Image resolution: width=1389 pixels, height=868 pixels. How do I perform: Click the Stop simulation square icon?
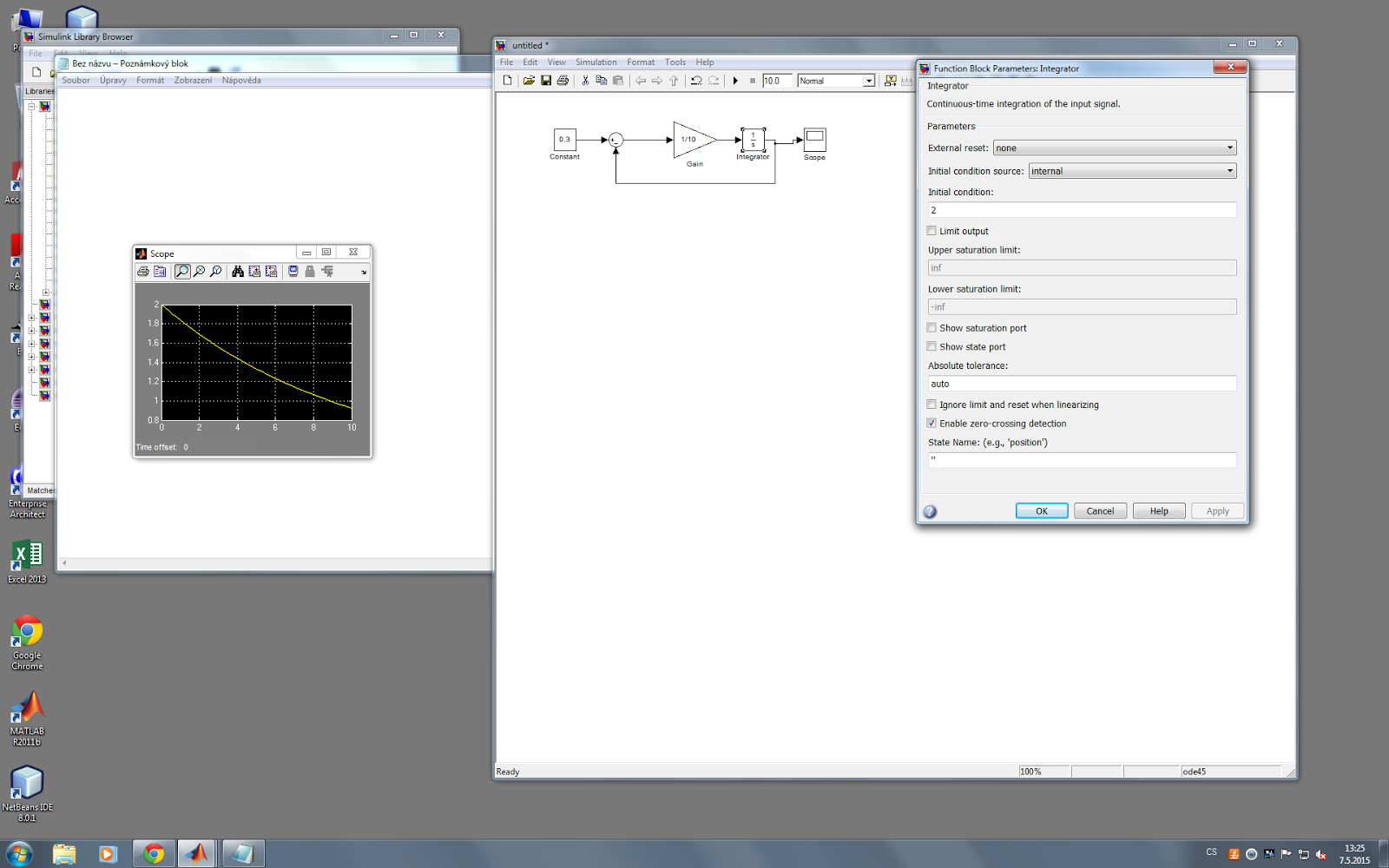pyautogui.click(x=753, y=81)
